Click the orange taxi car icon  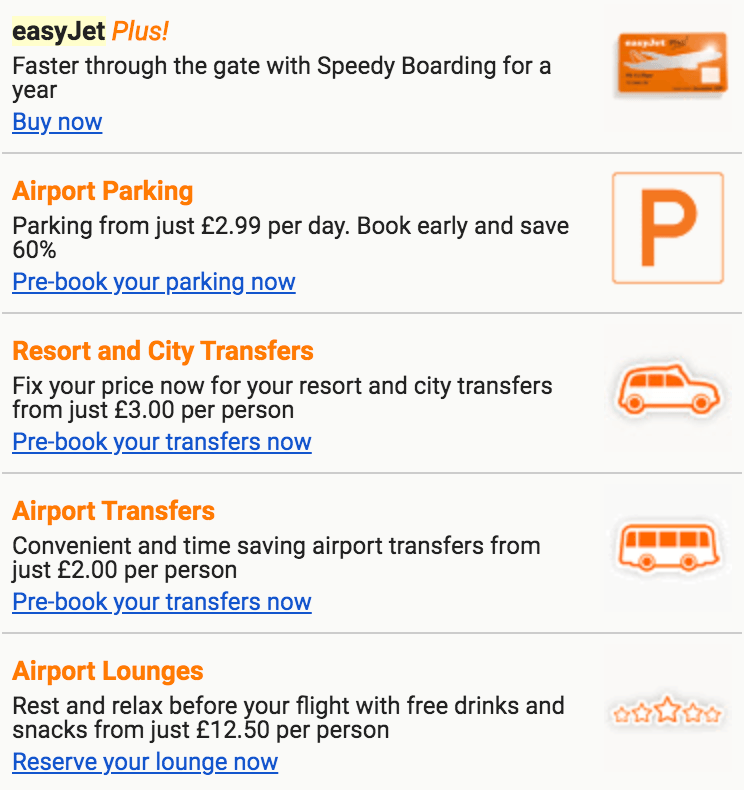pos(668,390)
